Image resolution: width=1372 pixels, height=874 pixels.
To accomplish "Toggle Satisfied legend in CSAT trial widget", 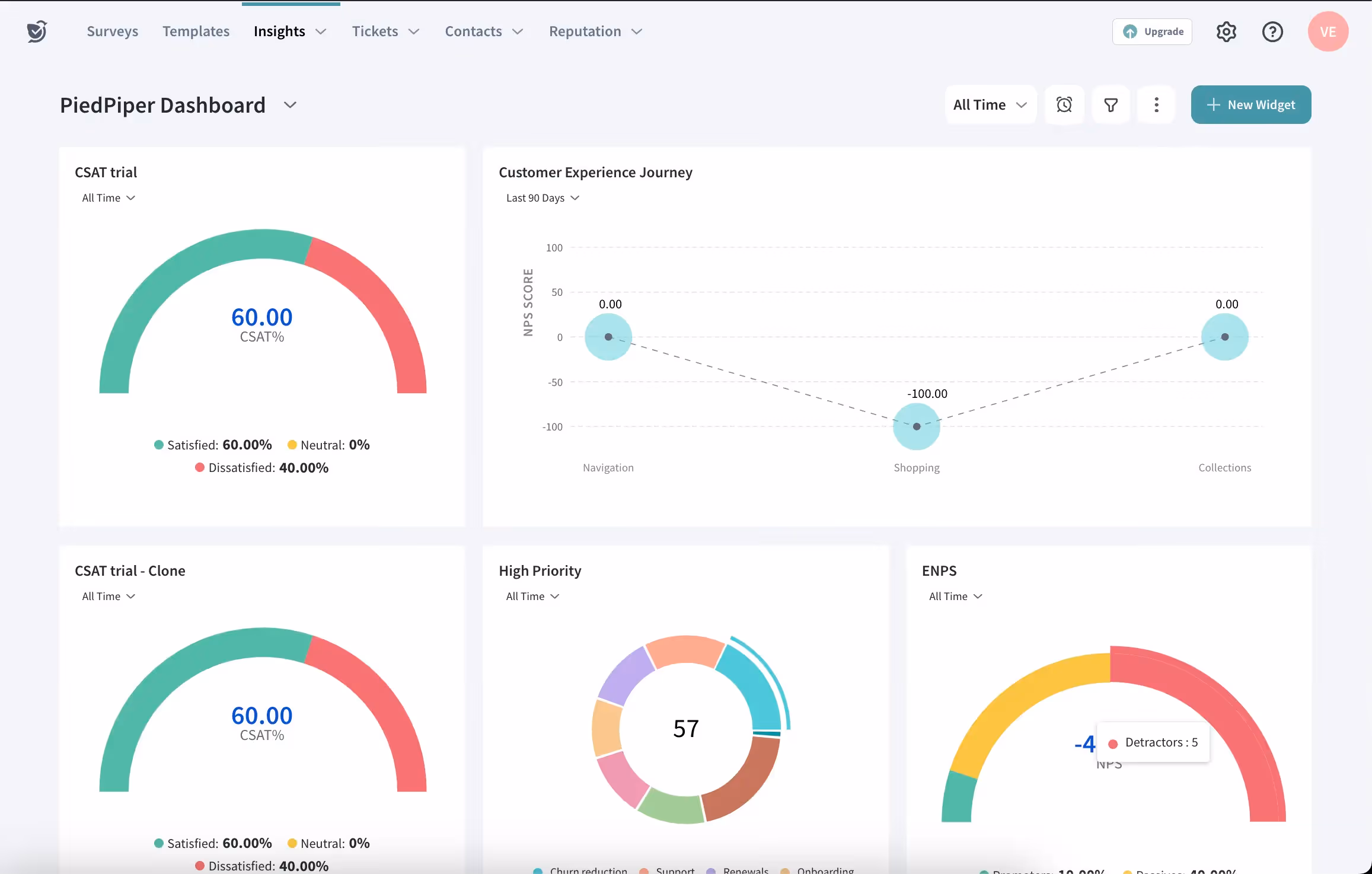I will coord(213,445).
